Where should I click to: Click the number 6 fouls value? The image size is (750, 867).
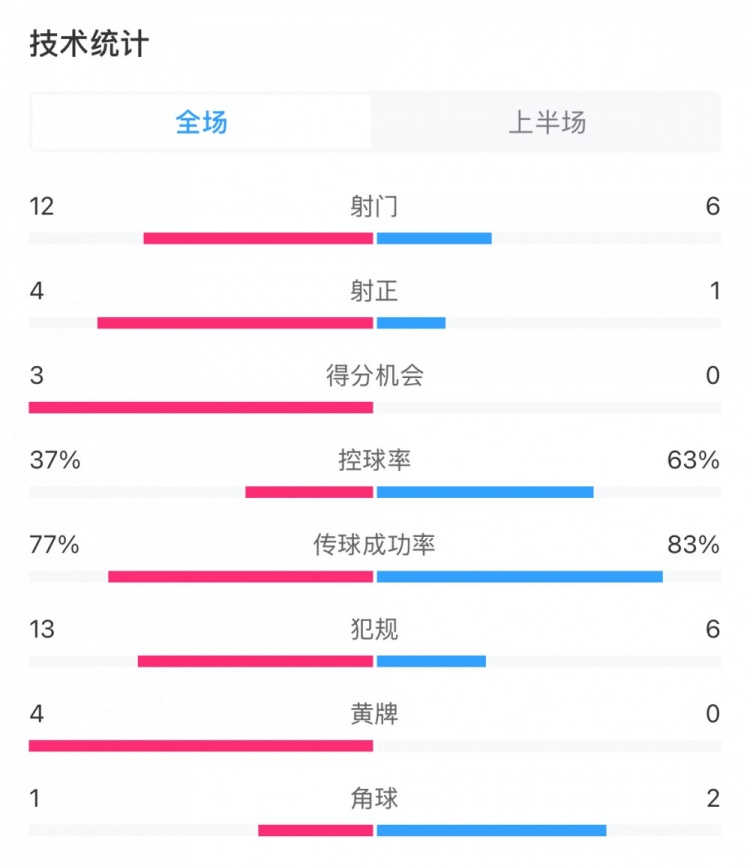(x=711, y=630)
